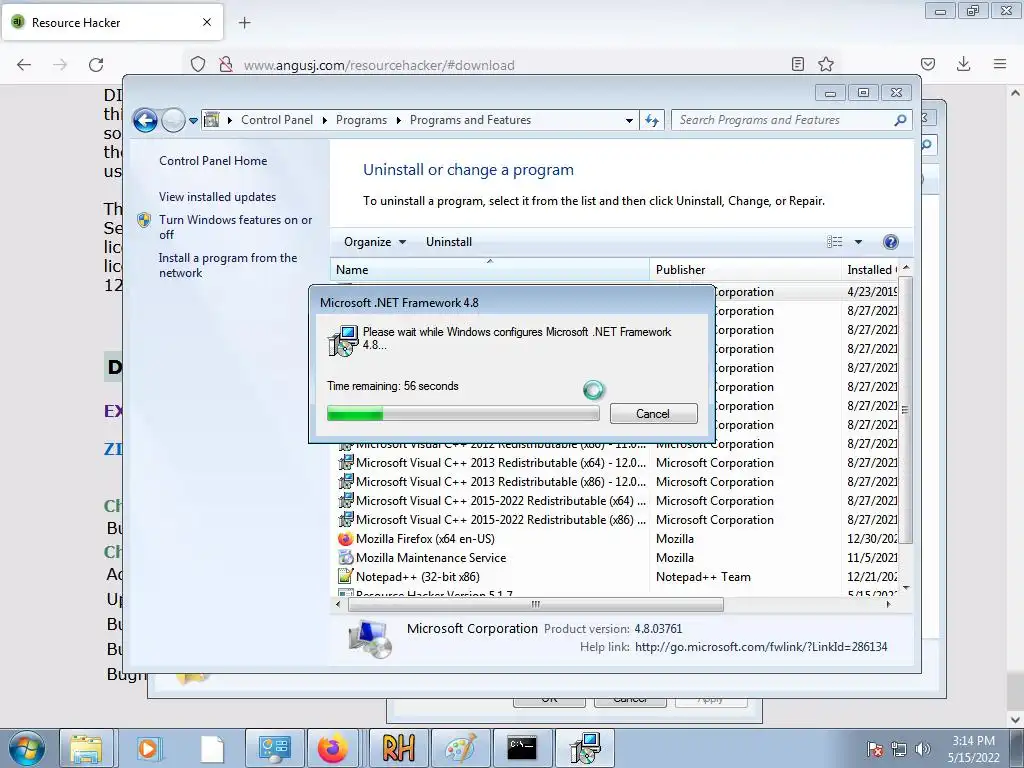1024x768 pixels.
Task: Open Microsoft help link URL in details pane
Action: click(761, 647)
